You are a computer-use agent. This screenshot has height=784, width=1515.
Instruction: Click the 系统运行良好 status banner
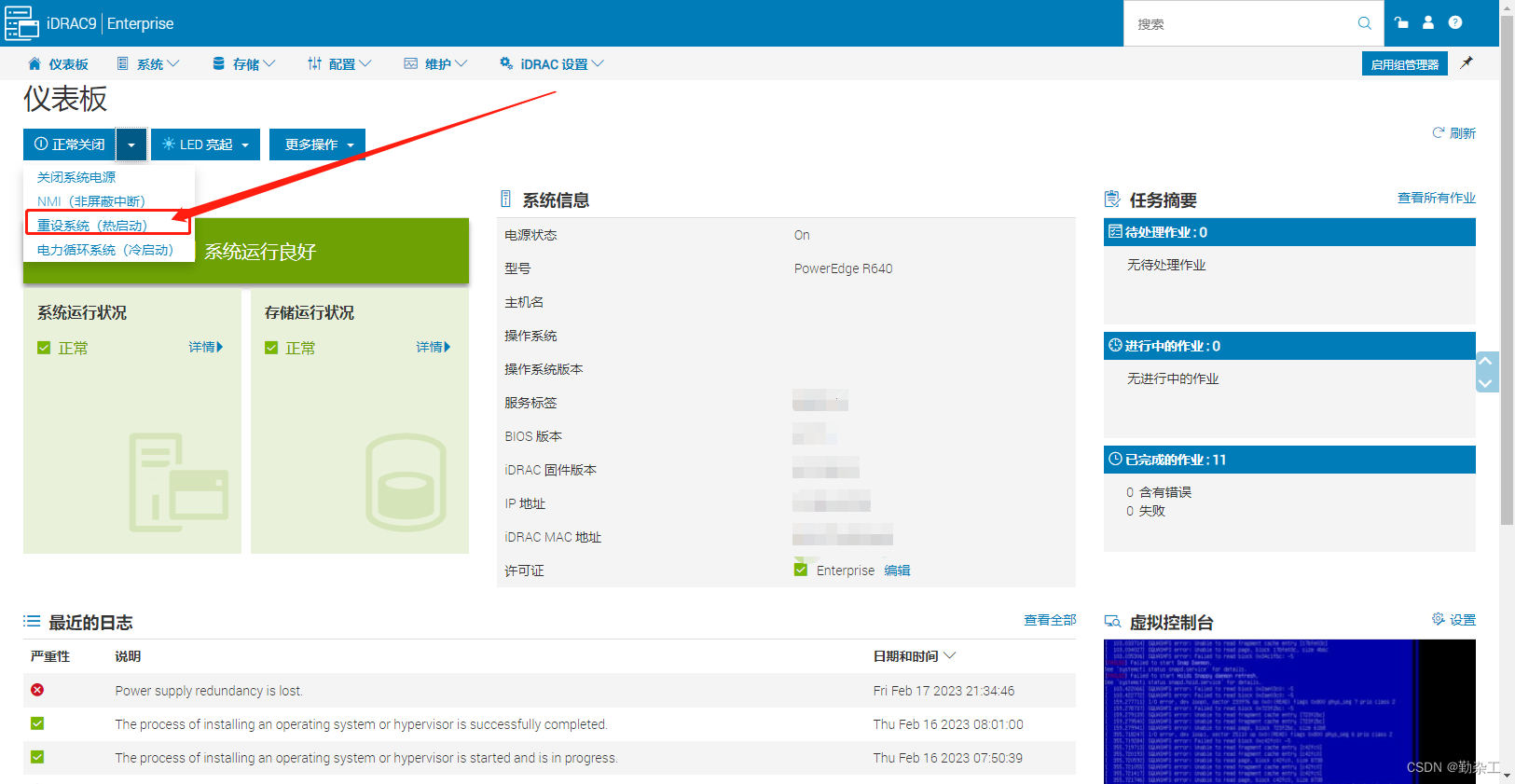(x=246, y=252)
